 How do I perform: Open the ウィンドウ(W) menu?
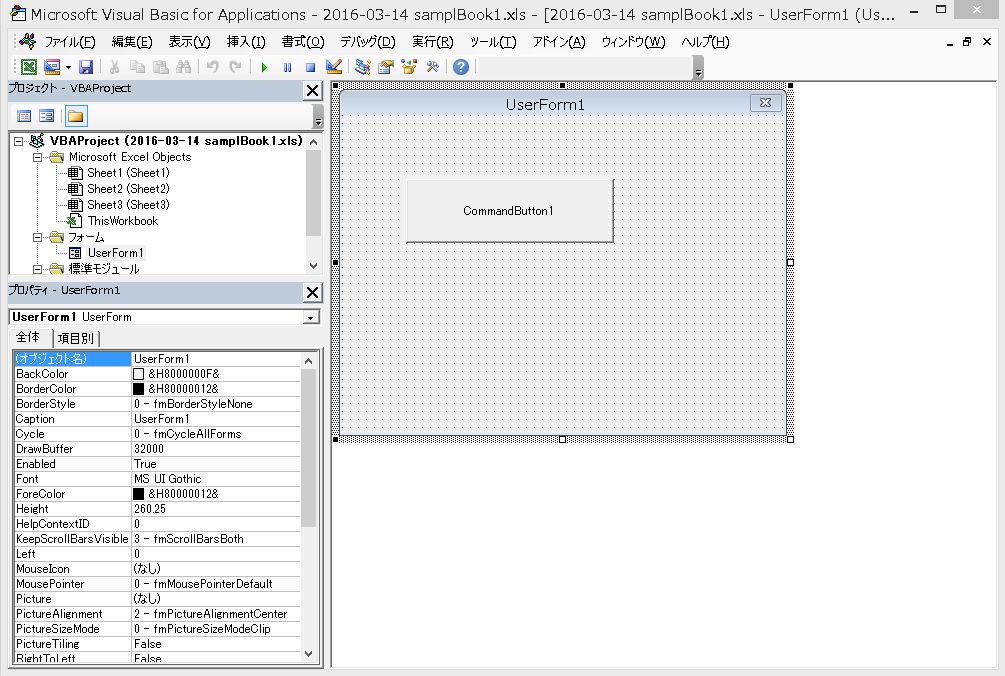(633, 42)
